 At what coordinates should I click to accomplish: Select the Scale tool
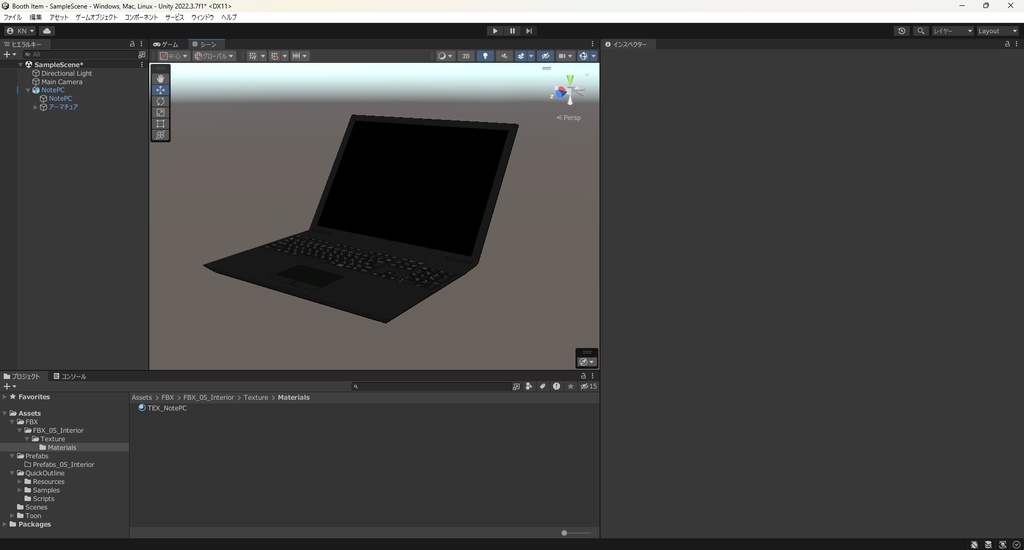pos(160,112)
